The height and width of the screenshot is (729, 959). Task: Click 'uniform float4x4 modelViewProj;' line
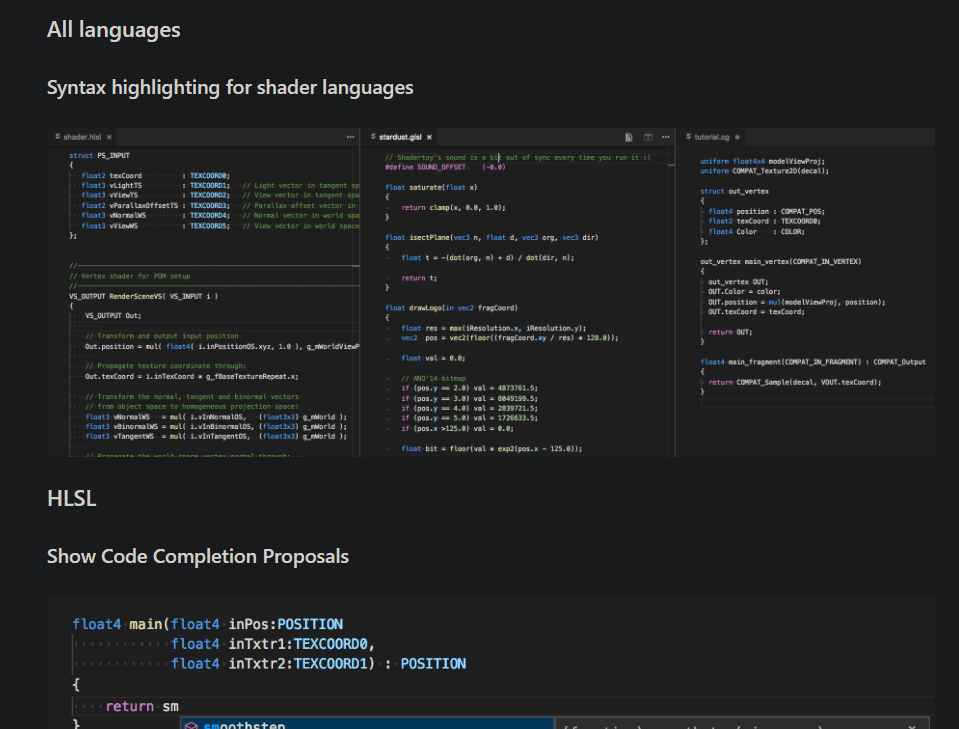763,161
